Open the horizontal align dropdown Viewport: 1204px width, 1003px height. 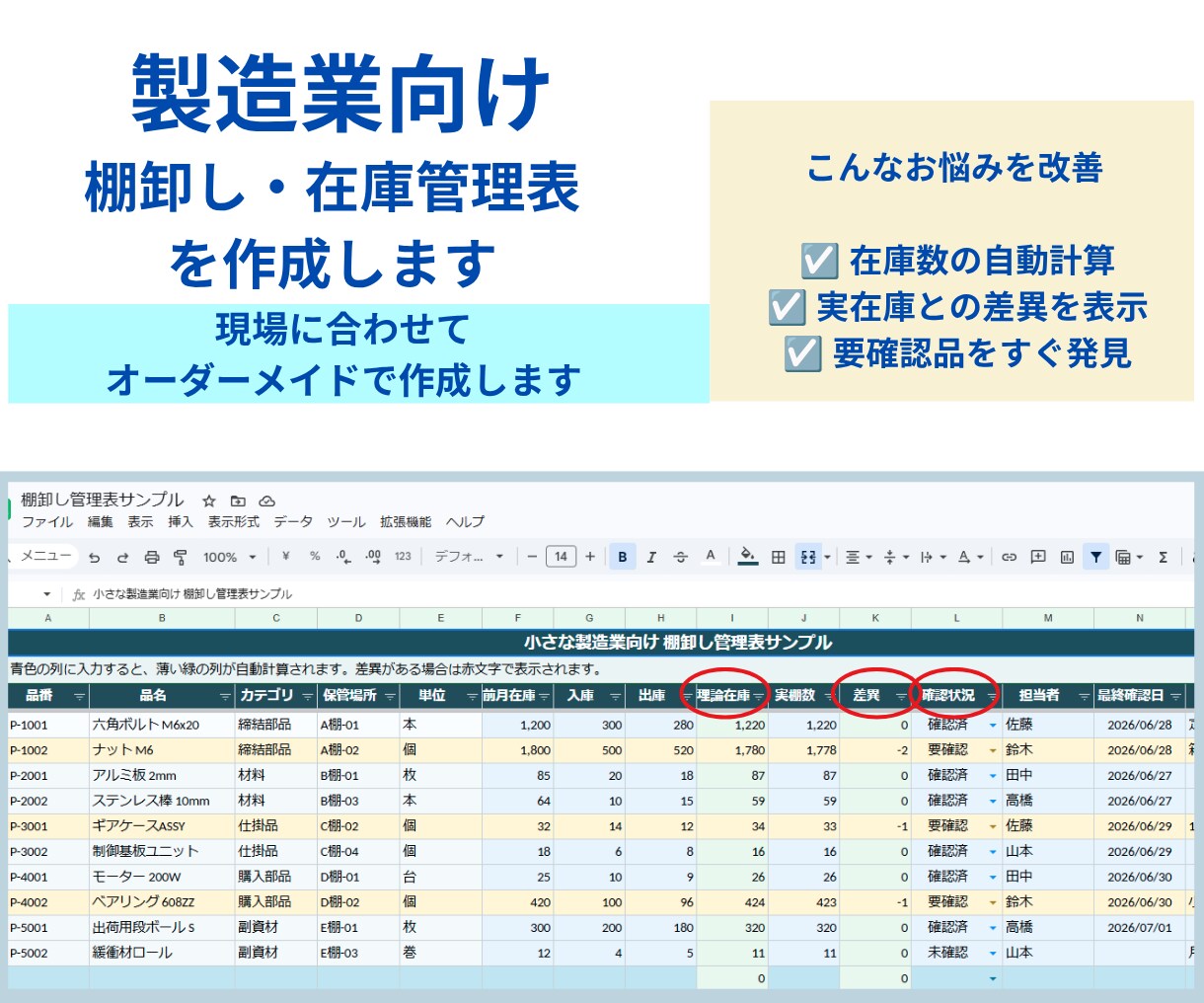pyautogui.click(x=859, y=557)
